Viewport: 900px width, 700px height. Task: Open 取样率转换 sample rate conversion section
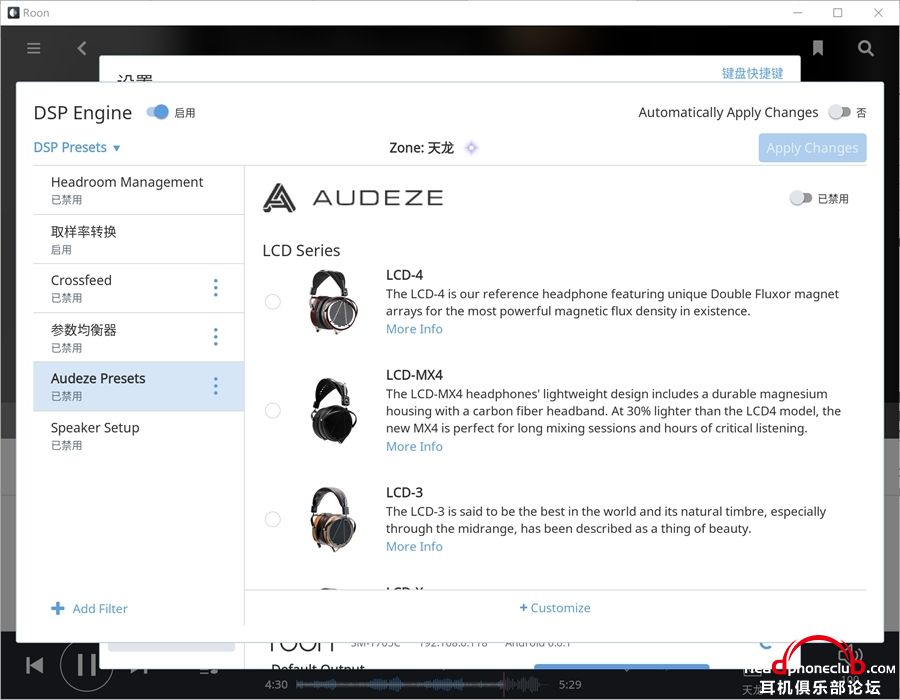pos(138,240)
